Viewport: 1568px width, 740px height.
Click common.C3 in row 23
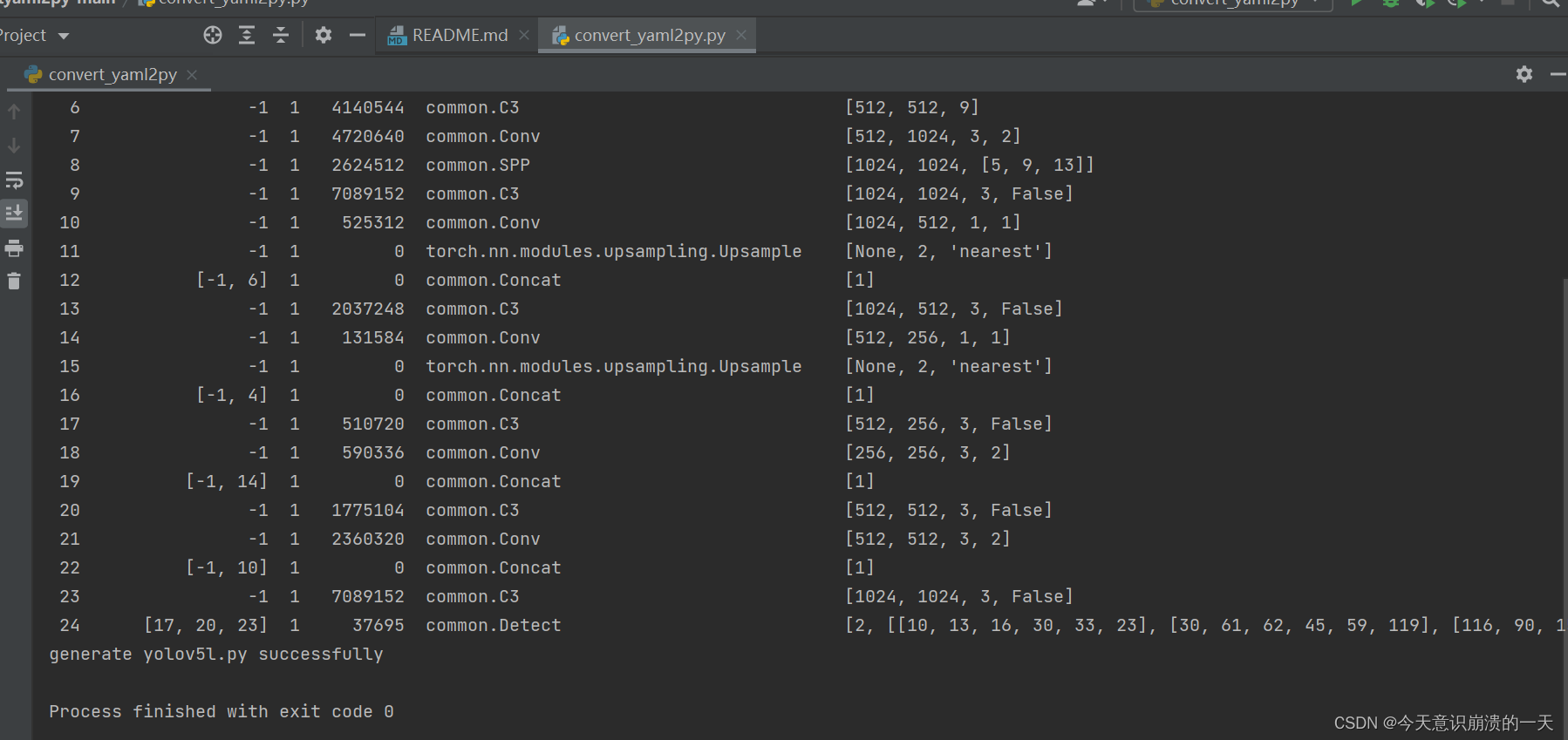473,596
